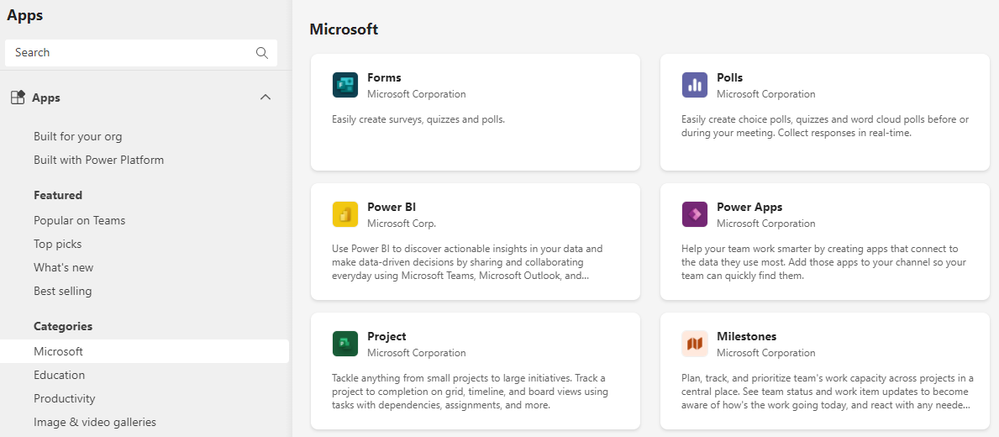Collapse the Apps section chevron
The image size is (999, 437).
(265, 98)
